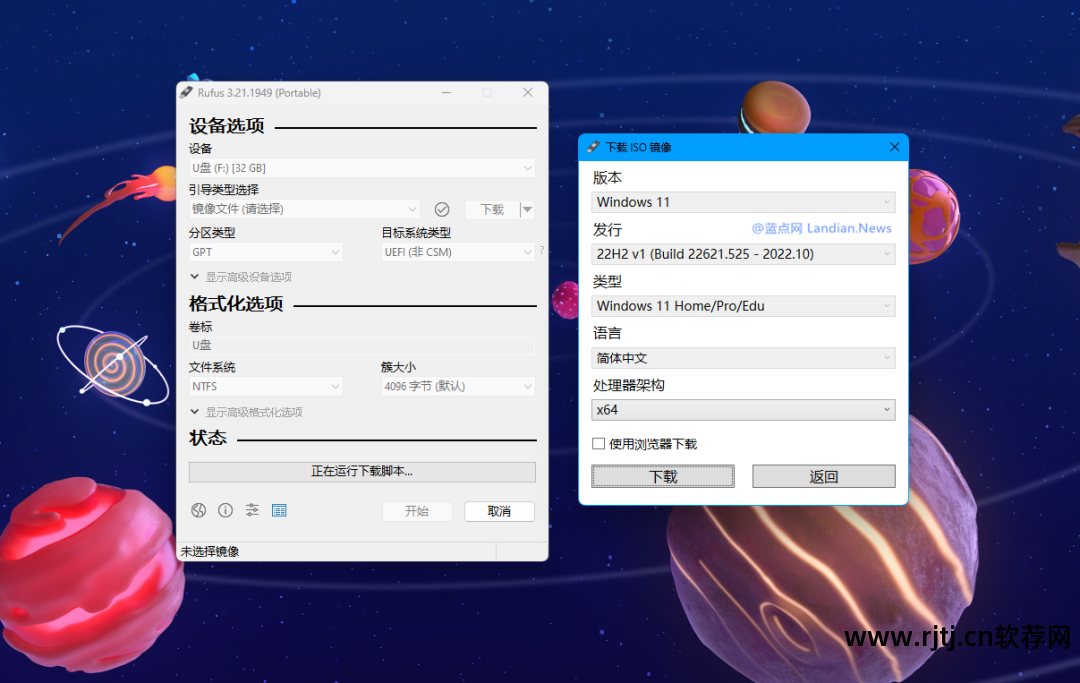Viewport: 1080px width, 683px height.
Task: Click the 正在运行下载脚本 status progress bar
Action: 362,472
